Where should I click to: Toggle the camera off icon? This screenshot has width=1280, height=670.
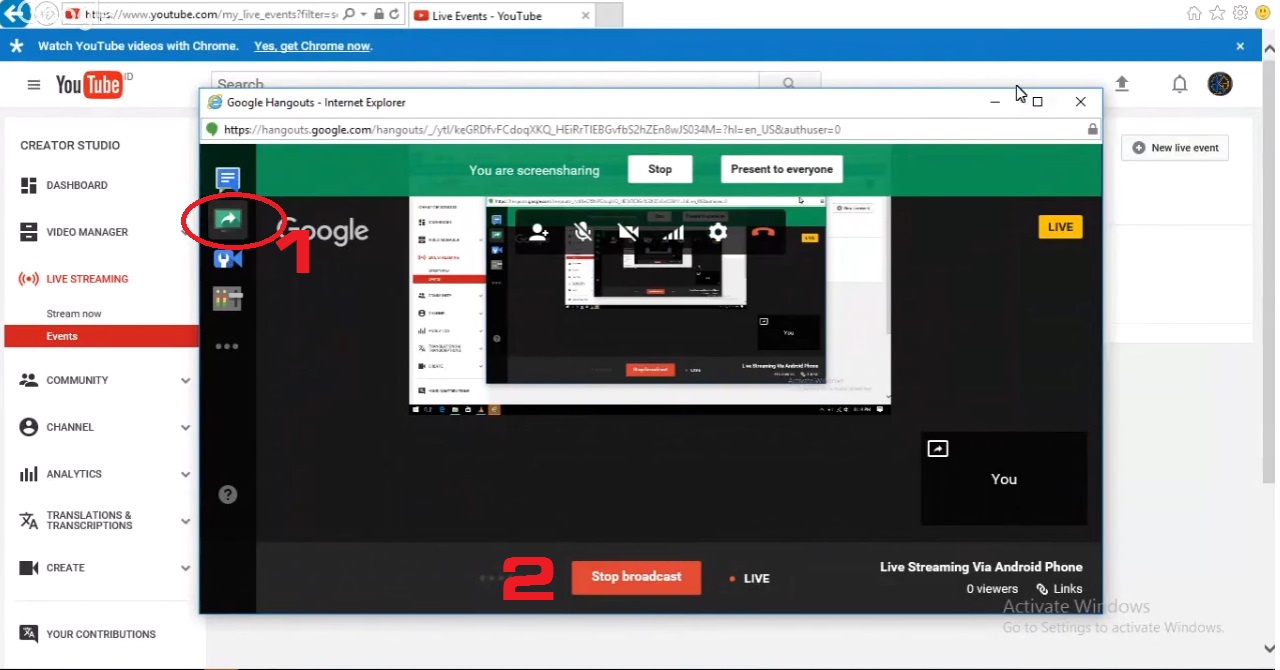coord(628,232)
